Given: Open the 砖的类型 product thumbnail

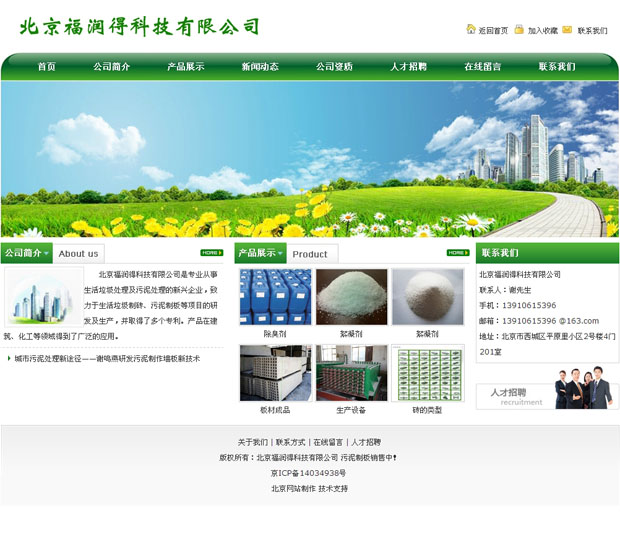Looking at the screenshot, I should pyautogui.click(x=427, y=373).
